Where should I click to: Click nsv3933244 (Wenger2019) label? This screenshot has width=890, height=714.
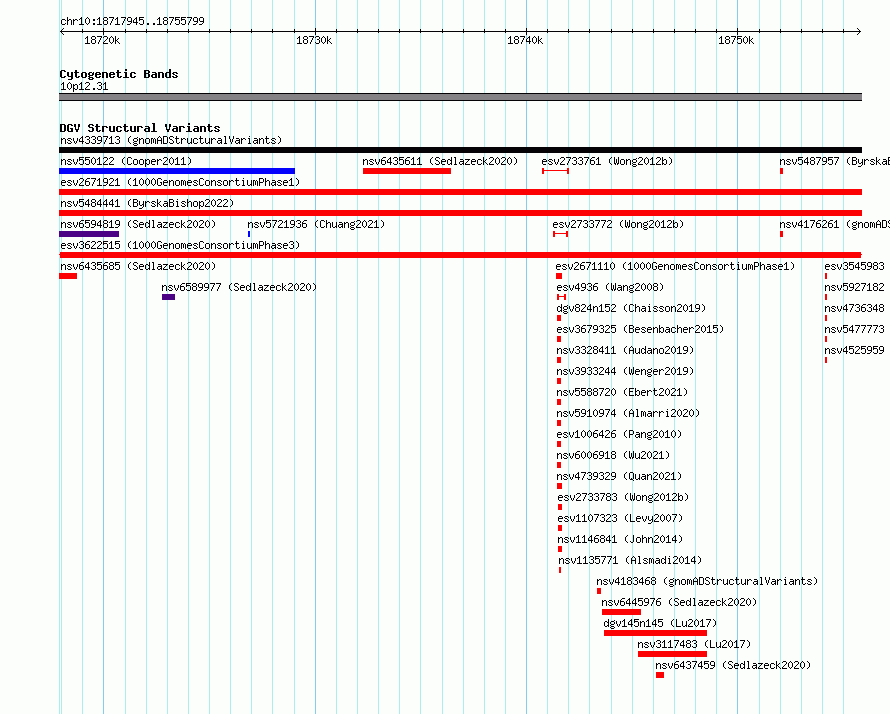pos(625,371)
